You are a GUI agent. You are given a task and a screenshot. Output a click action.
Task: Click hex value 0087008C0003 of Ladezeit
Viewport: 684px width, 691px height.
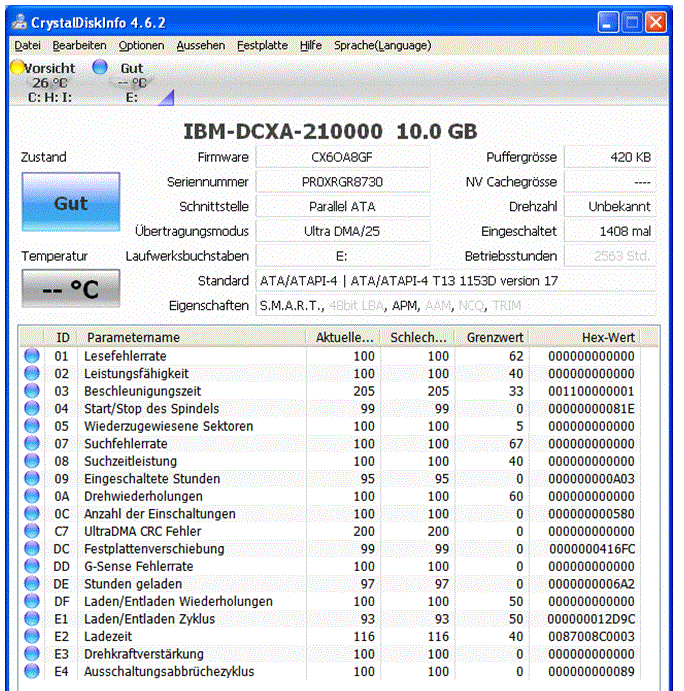tap(591, 636)
